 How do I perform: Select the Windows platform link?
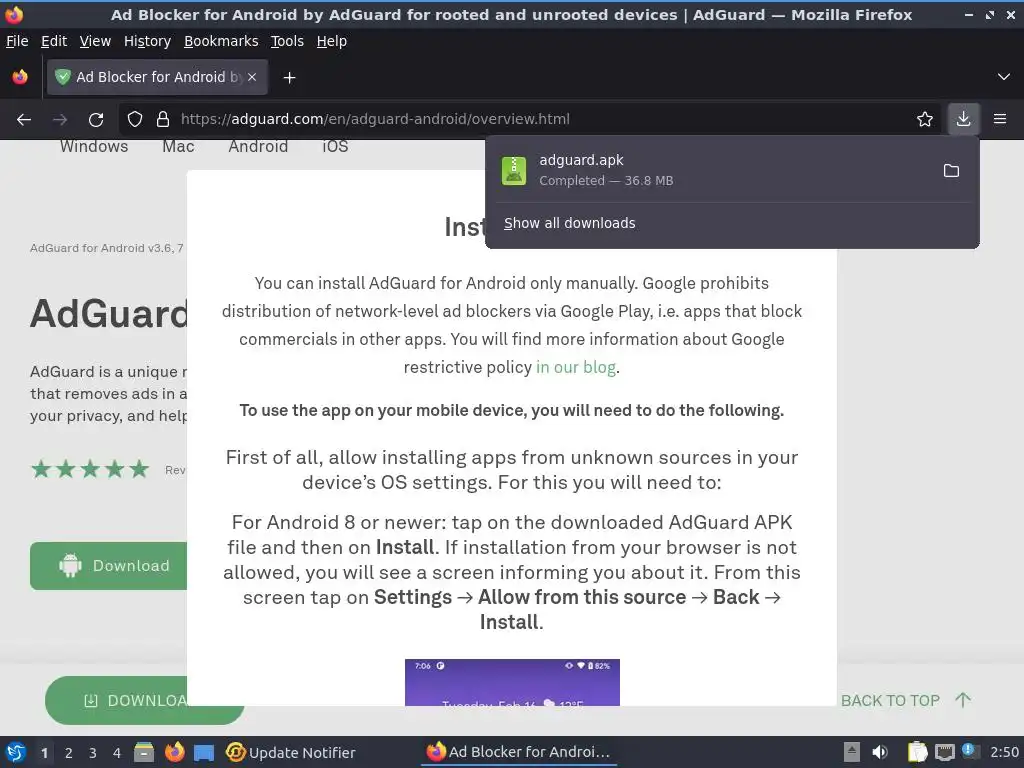pyautogui.click(x=94, y=146)
